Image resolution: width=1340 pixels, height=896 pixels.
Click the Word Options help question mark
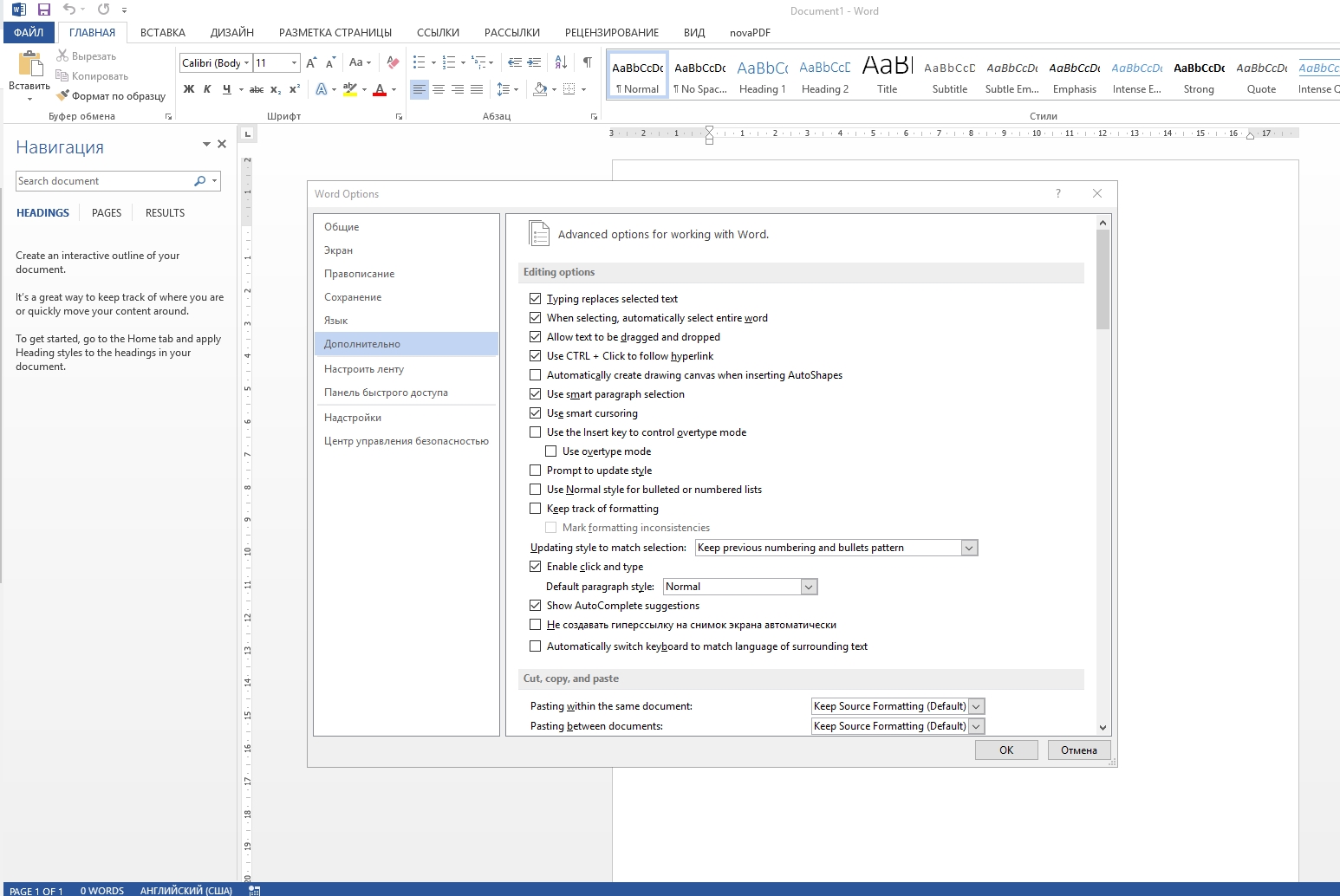[1058, 193]
